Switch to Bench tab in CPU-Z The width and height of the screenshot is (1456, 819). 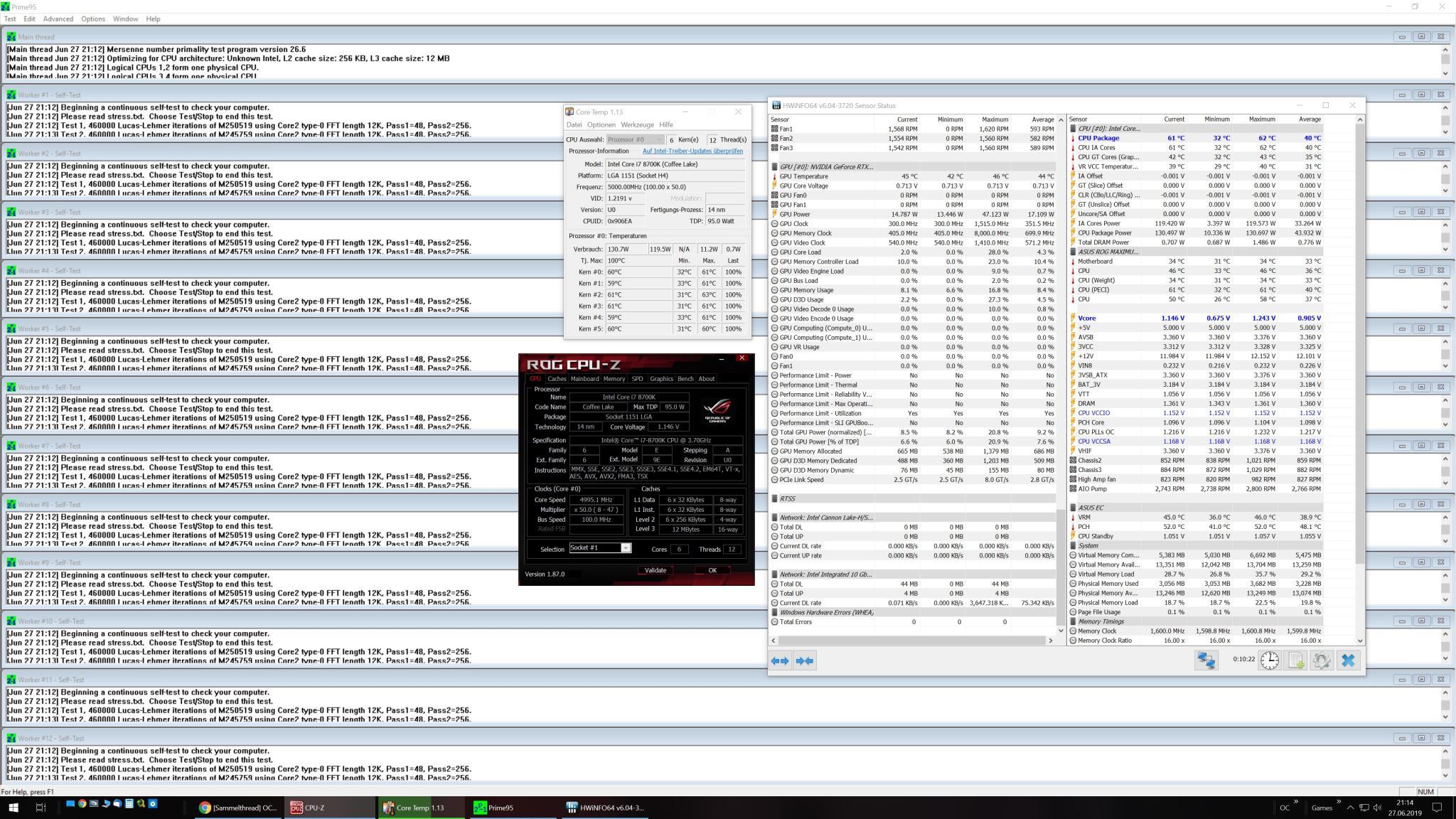(685, 379)
